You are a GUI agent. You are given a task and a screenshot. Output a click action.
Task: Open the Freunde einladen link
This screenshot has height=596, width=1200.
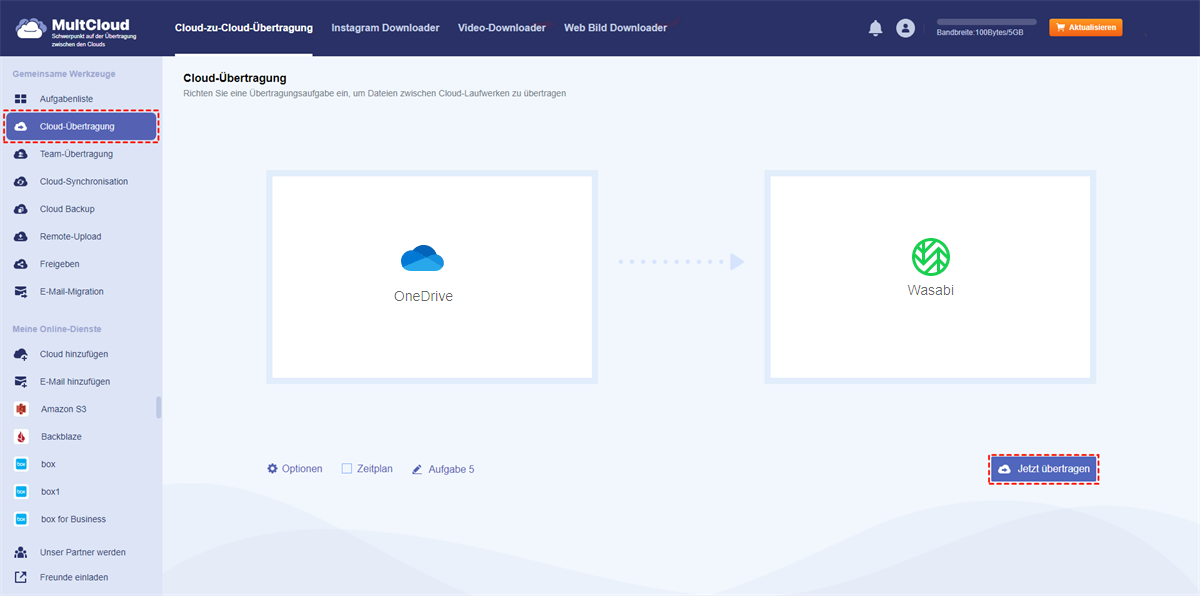[74, 577]
